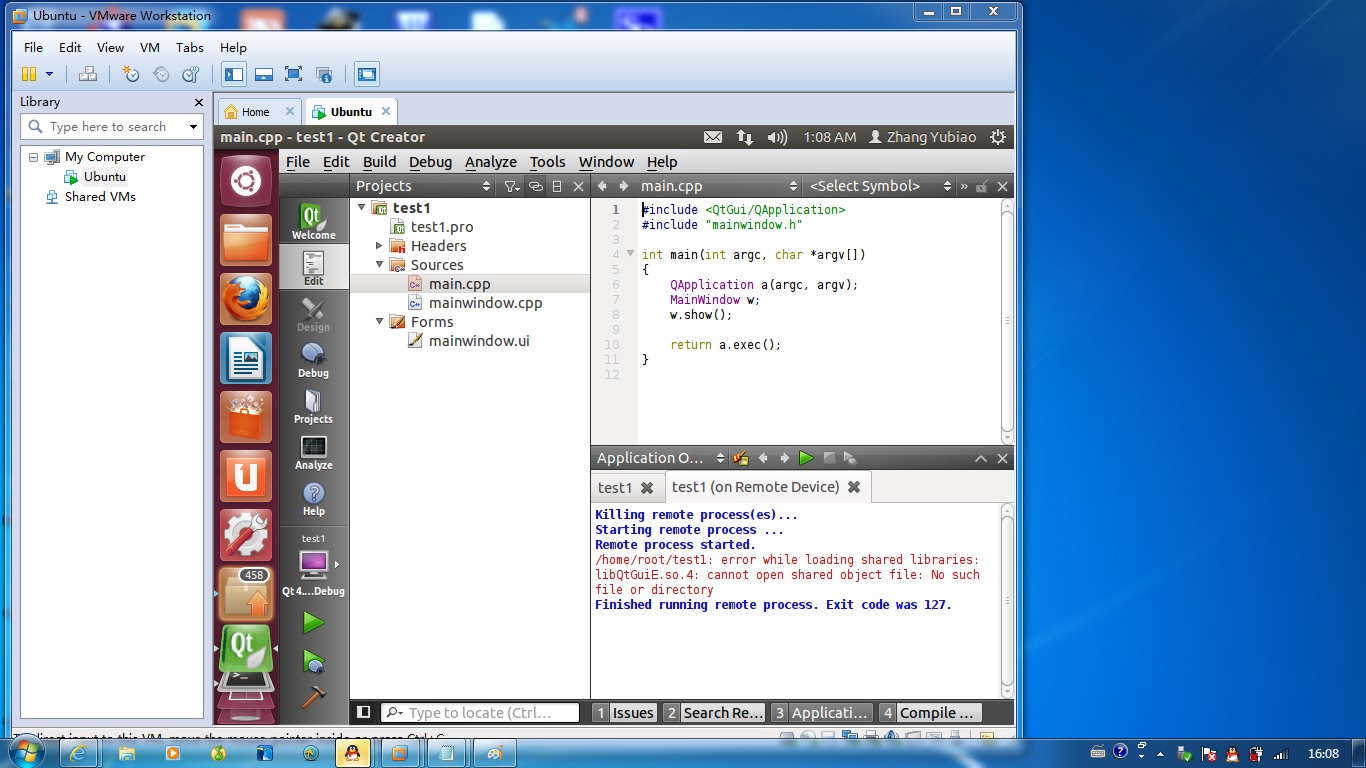This screenshot has width=1366, height=768.
Task: Toggle VMware full screen mode icon
Action: pyautogui.click(x=293, y=74)
